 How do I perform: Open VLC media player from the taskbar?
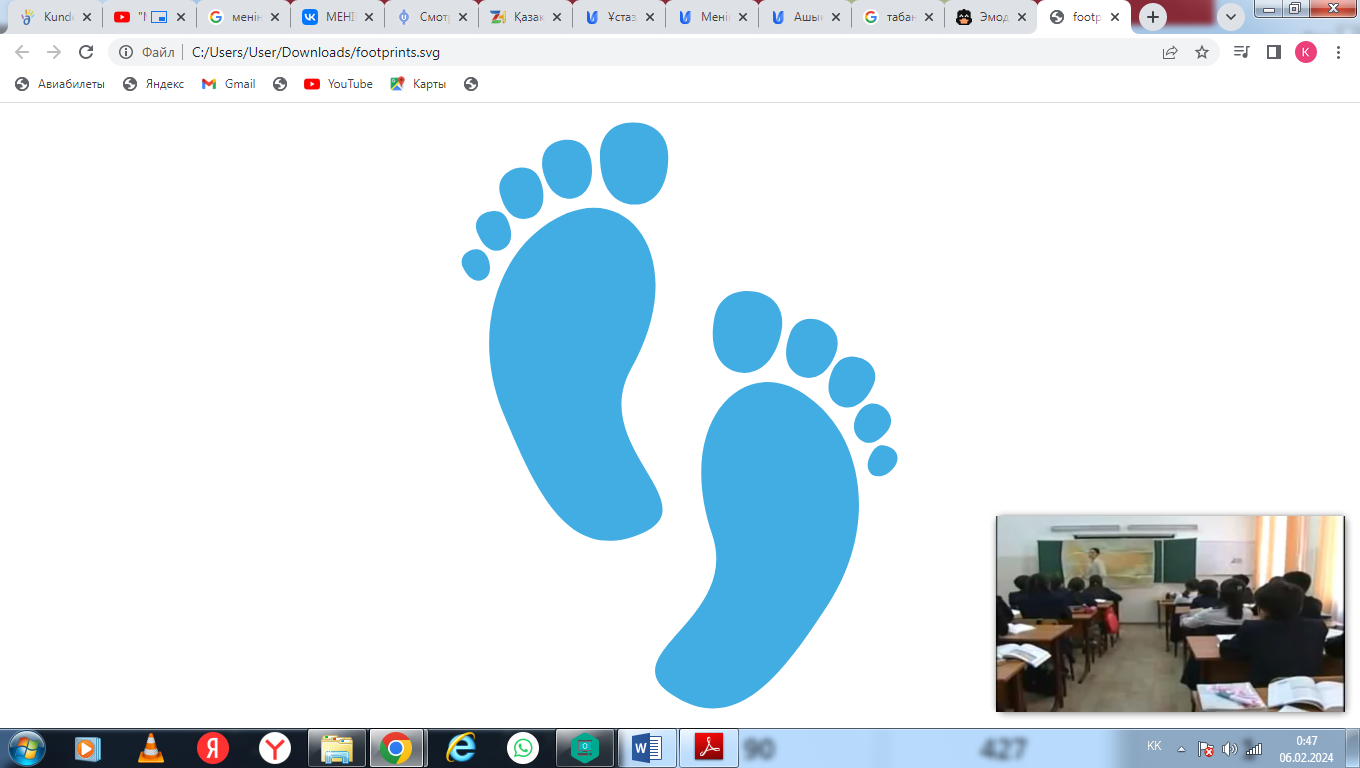(151, 747)
